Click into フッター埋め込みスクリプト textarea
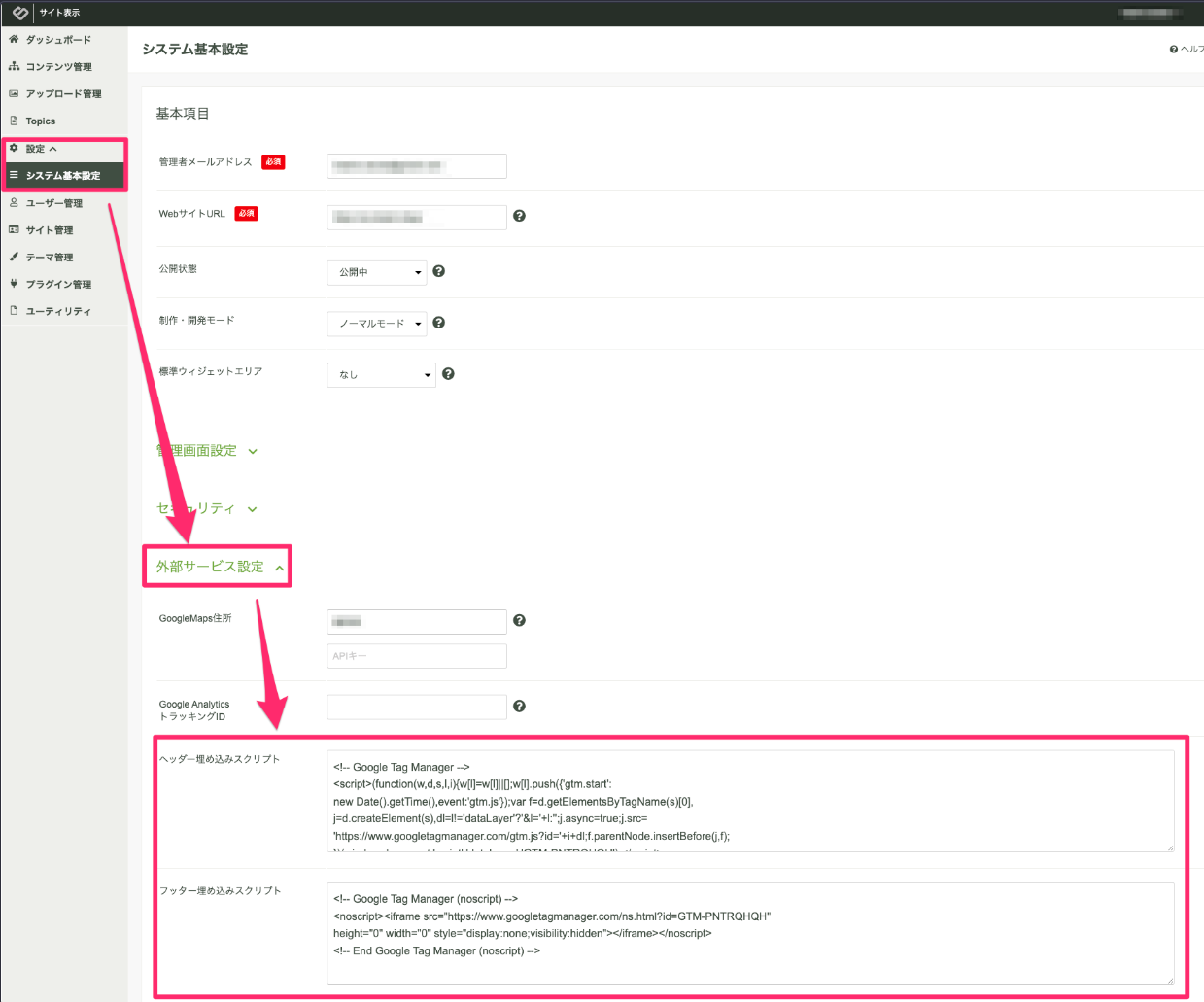Screen dimensions: 1204x1002 pos(750,934)
